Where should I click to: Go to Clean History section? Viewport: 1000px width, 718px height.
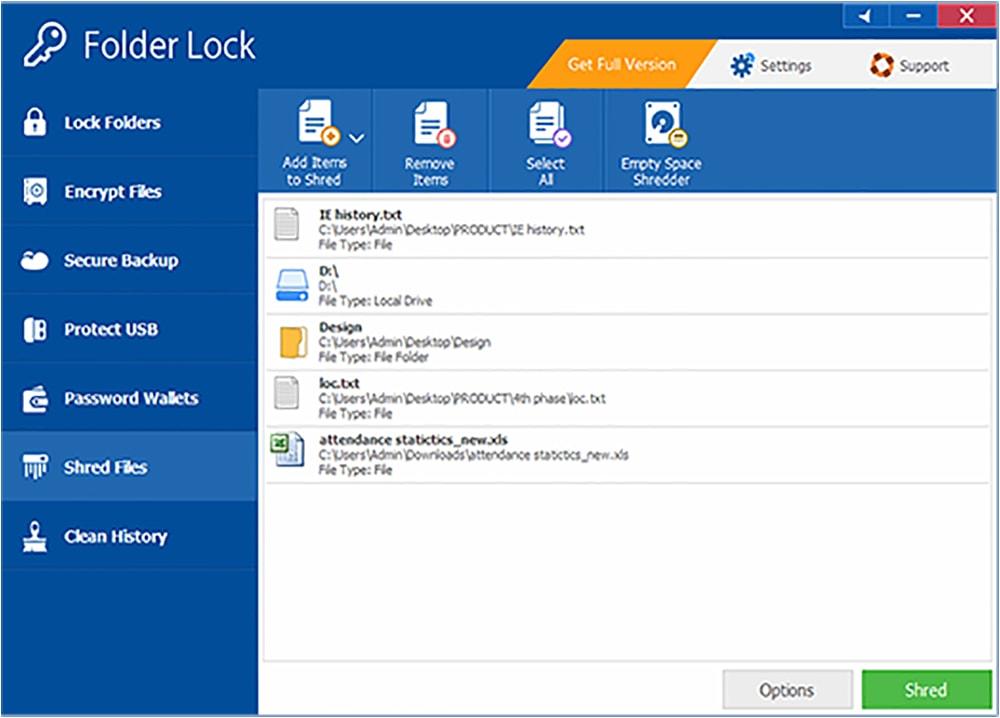click(x=129, y=536)
